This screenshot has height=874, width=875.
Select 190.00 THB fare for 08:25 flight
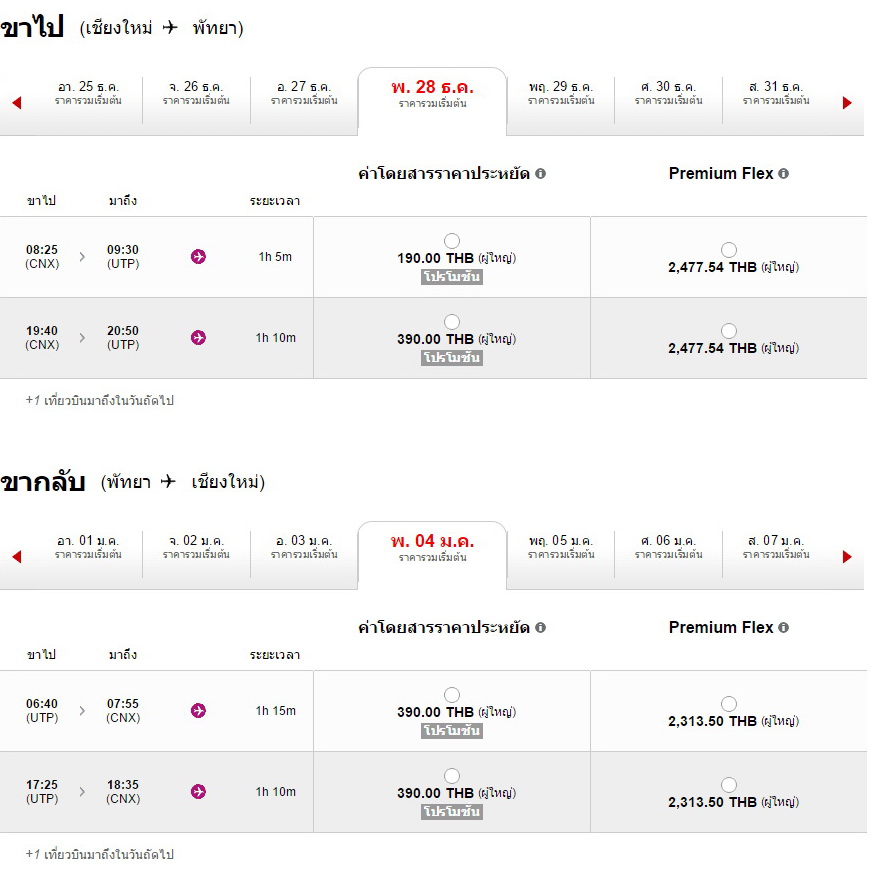452,241
